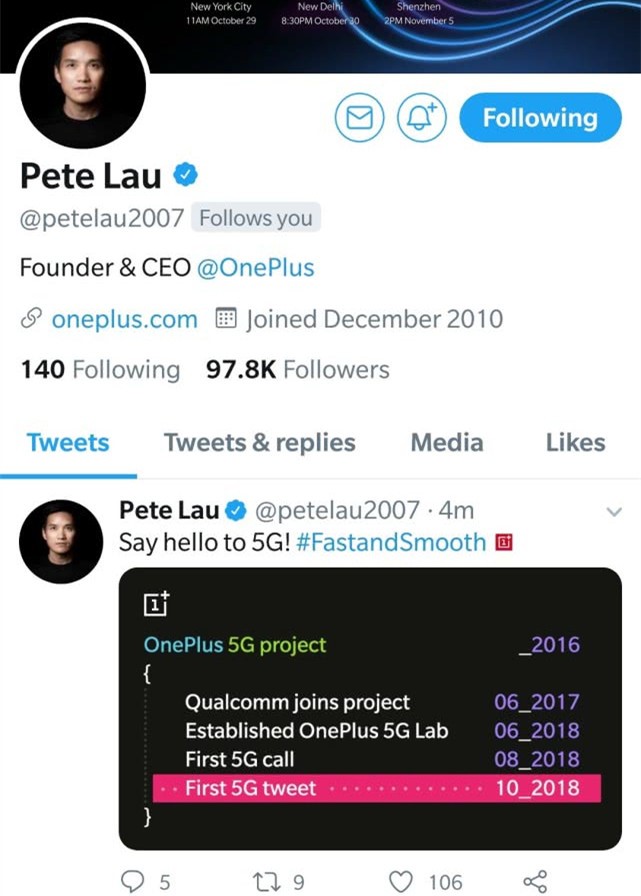Tap the reply icon on tweet
641x896 pixels.
point(134,880)
